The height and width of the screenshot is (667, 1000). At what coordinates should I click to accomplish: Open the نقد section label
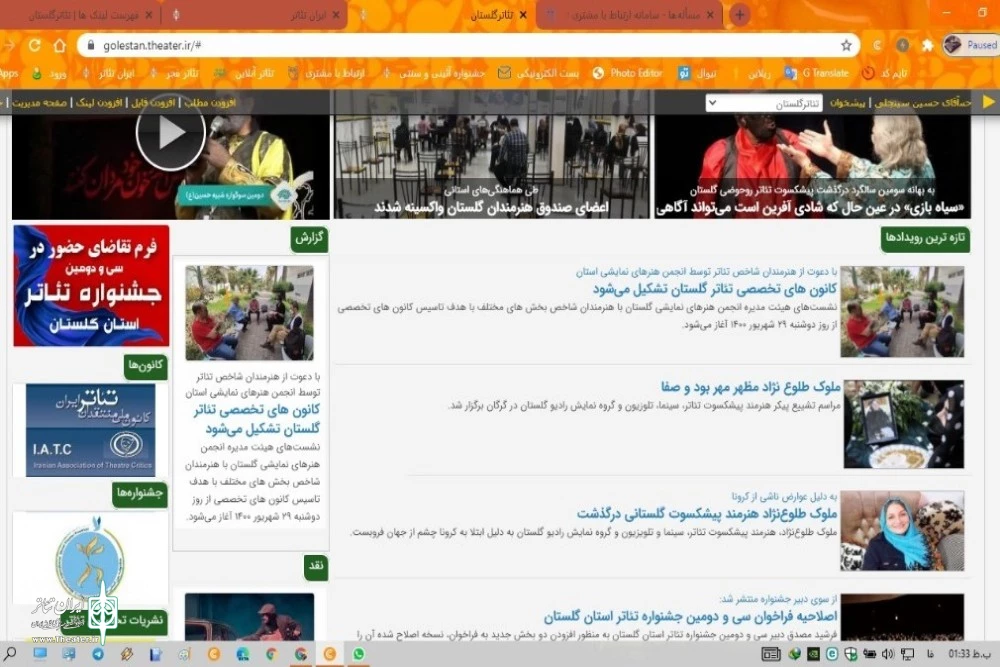(316, 567)
